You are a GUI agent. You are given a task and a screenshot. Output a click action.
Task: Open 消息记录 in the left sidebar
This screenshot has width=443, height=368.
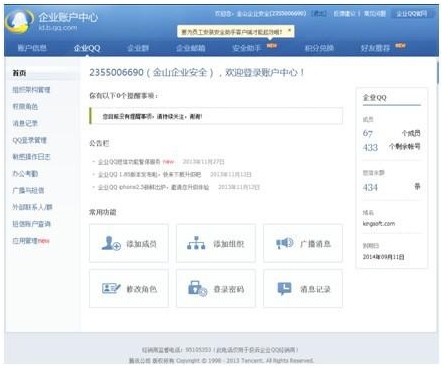(x=25, y=123)
